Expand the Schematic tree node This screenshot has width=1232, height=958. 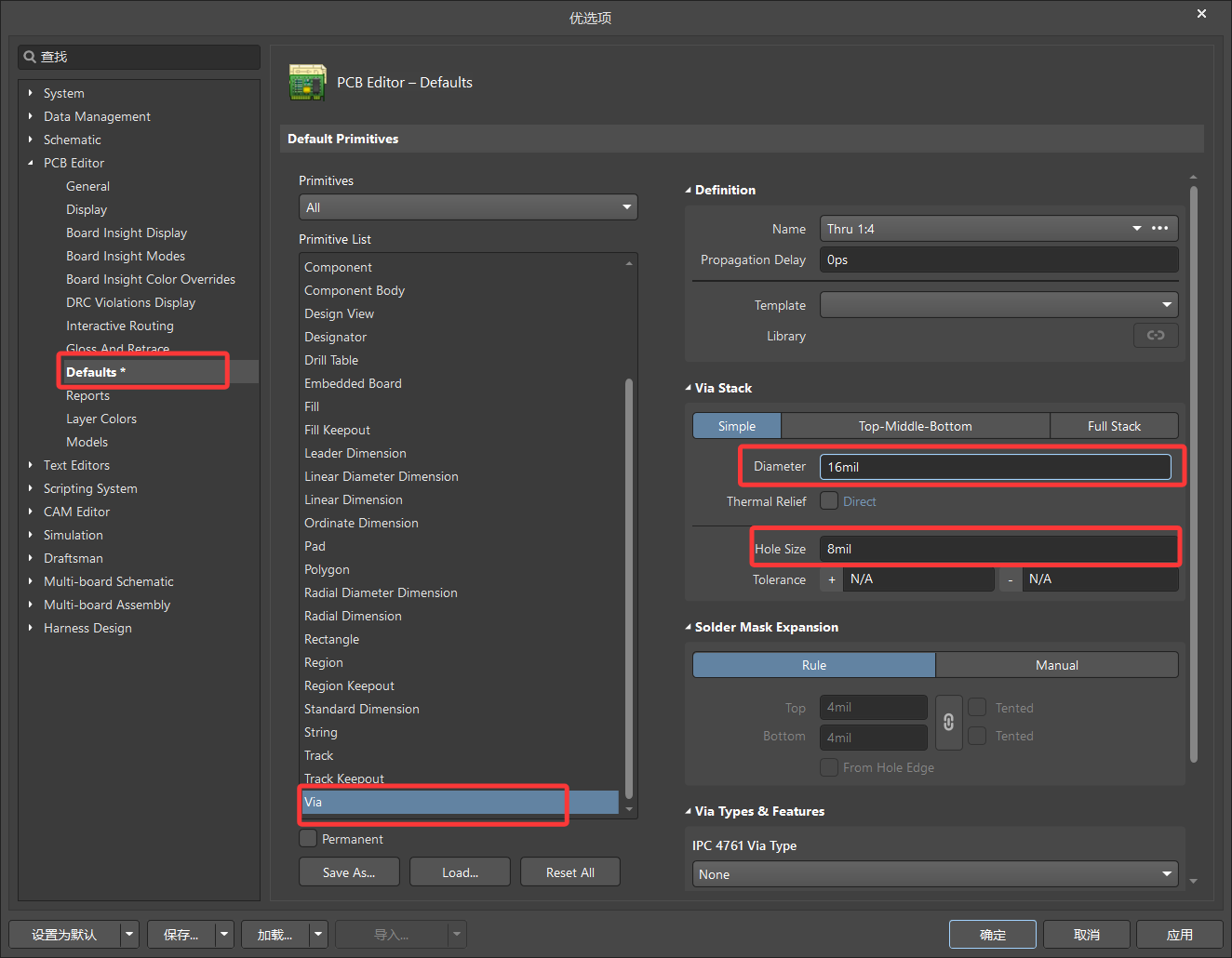(31, 140)
